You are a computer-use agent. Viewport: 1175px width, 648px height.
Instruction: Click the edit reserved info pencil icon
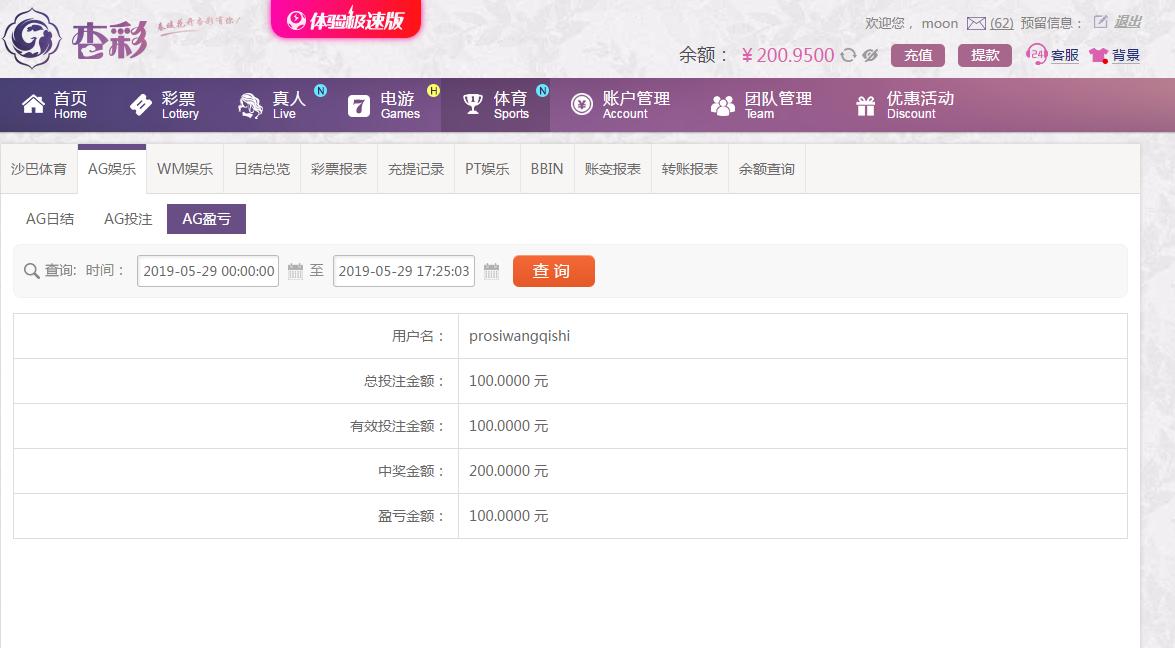1100,22
